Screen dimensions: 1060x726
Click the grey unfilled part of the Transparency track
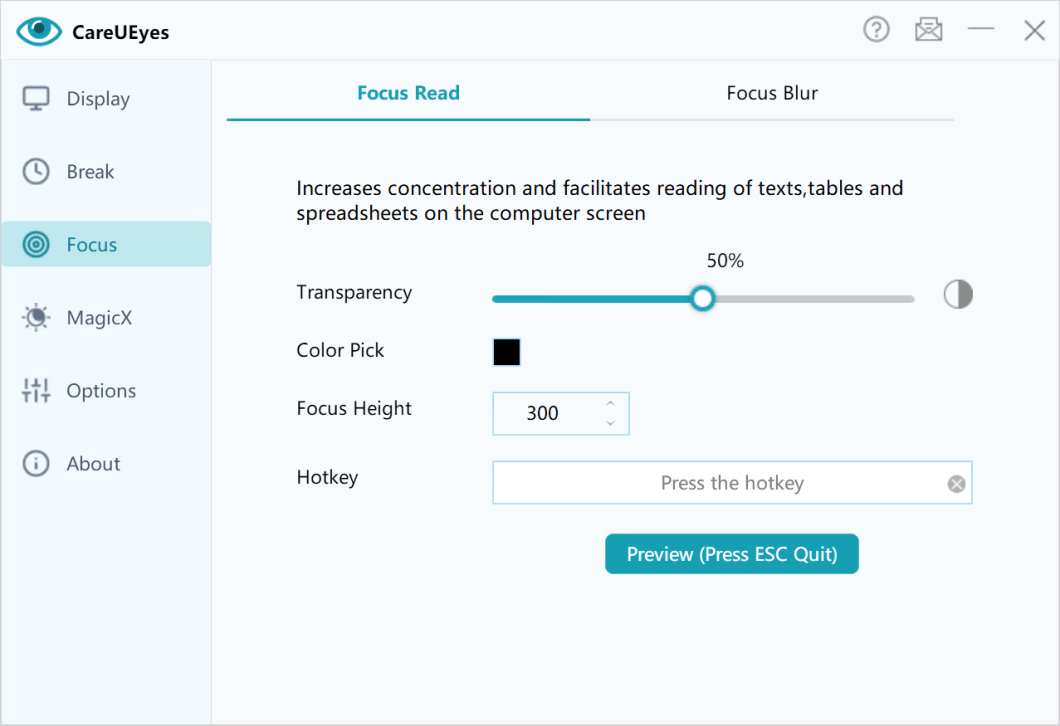click(x=815, y=299)
